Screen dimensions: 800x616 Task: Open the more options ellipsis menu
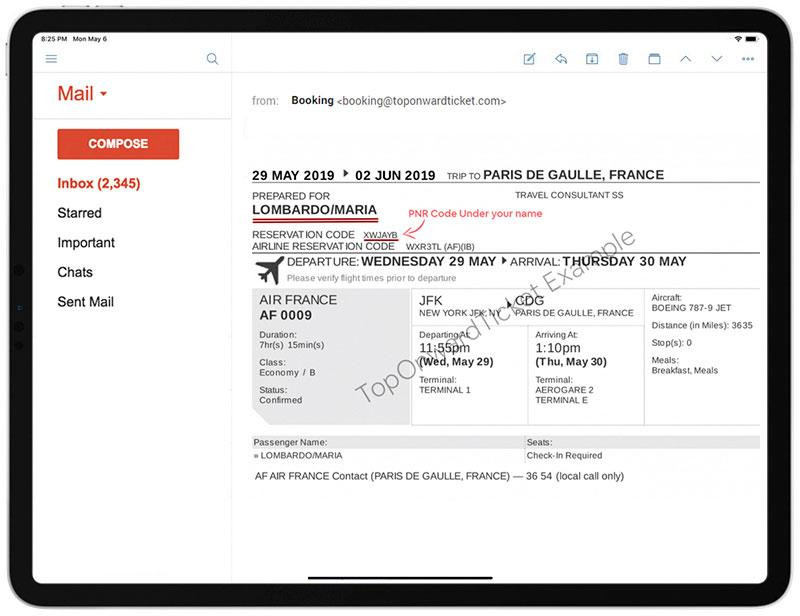pyautogui.click(x=748, y=59)
